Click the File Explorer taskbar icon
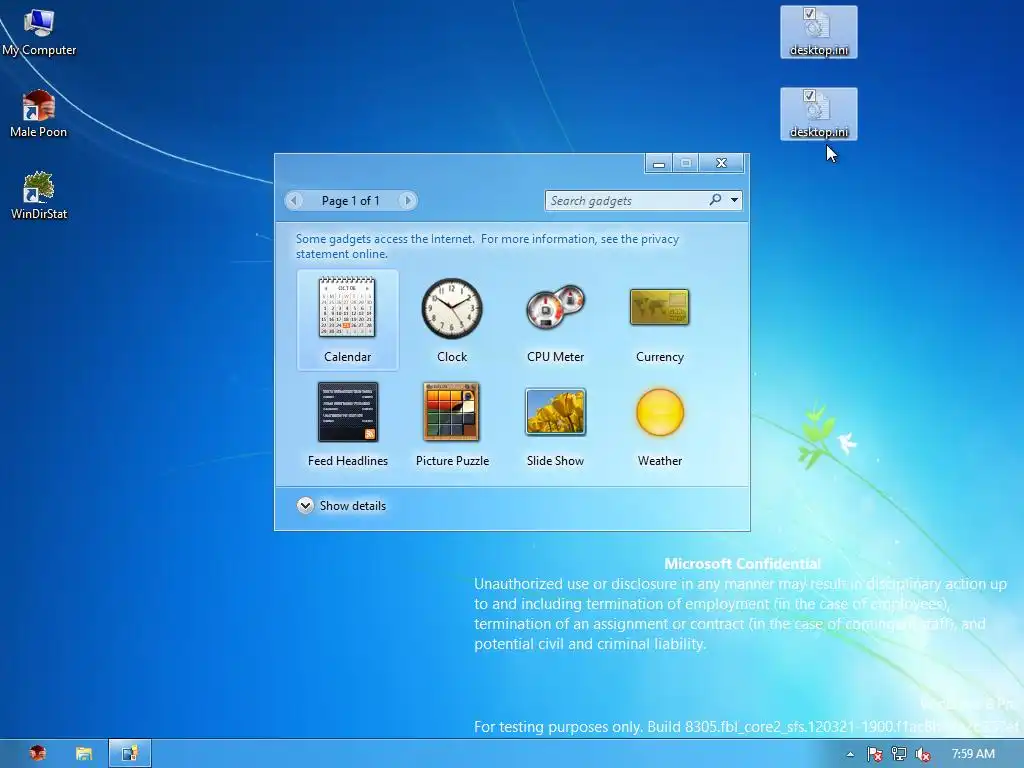Image resolution: width=1024 pixels, height=768 pixels. (x=84, y=754)
